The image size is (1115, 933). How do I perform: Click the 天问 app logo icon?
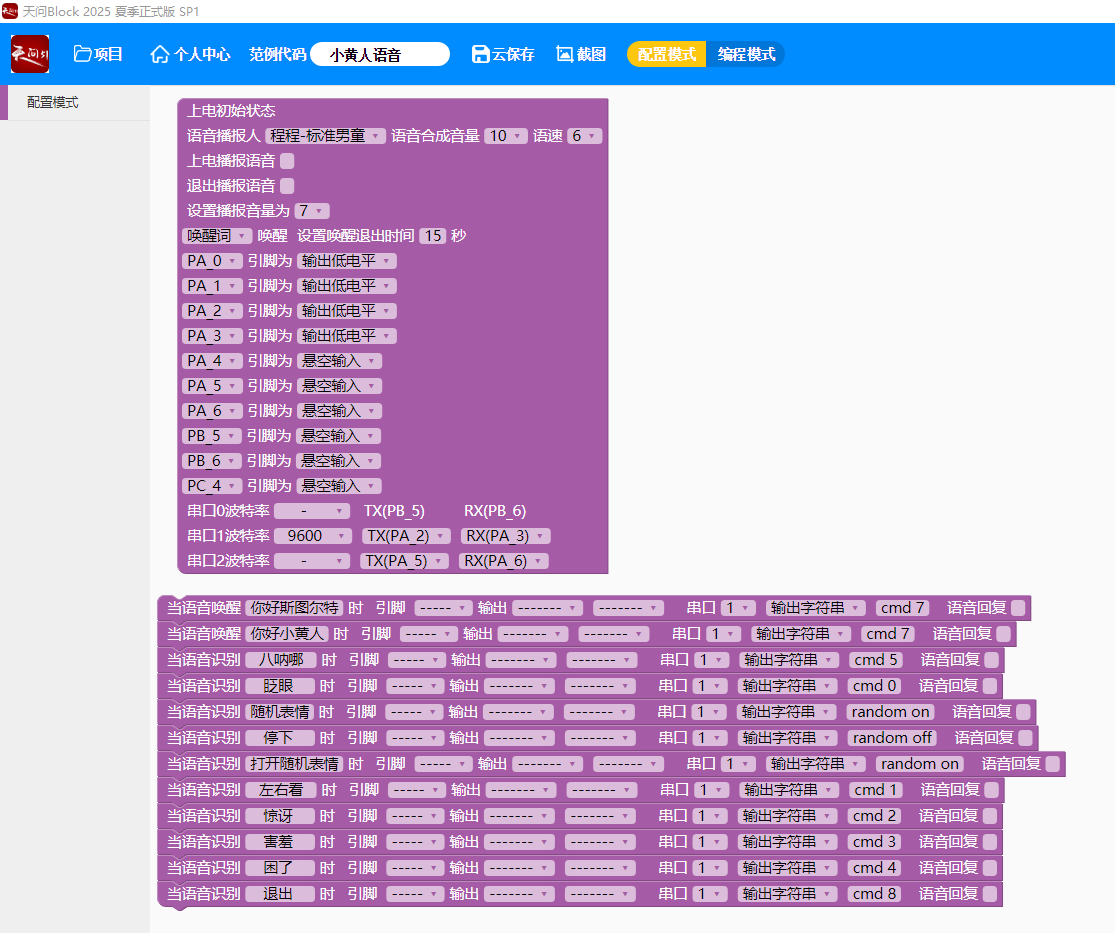[30, 54]
